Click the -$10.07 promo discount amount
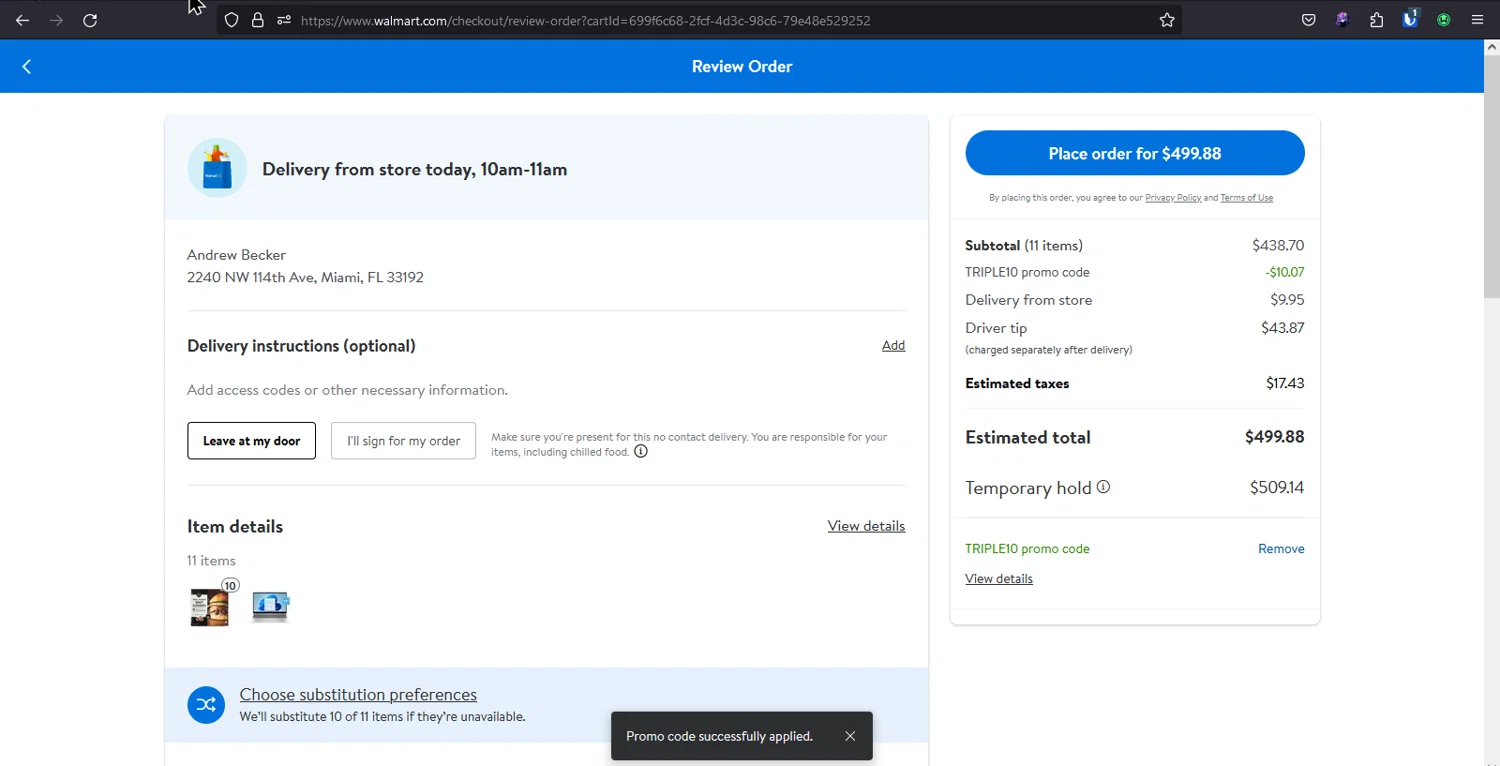 click(x=1284, y=272)
